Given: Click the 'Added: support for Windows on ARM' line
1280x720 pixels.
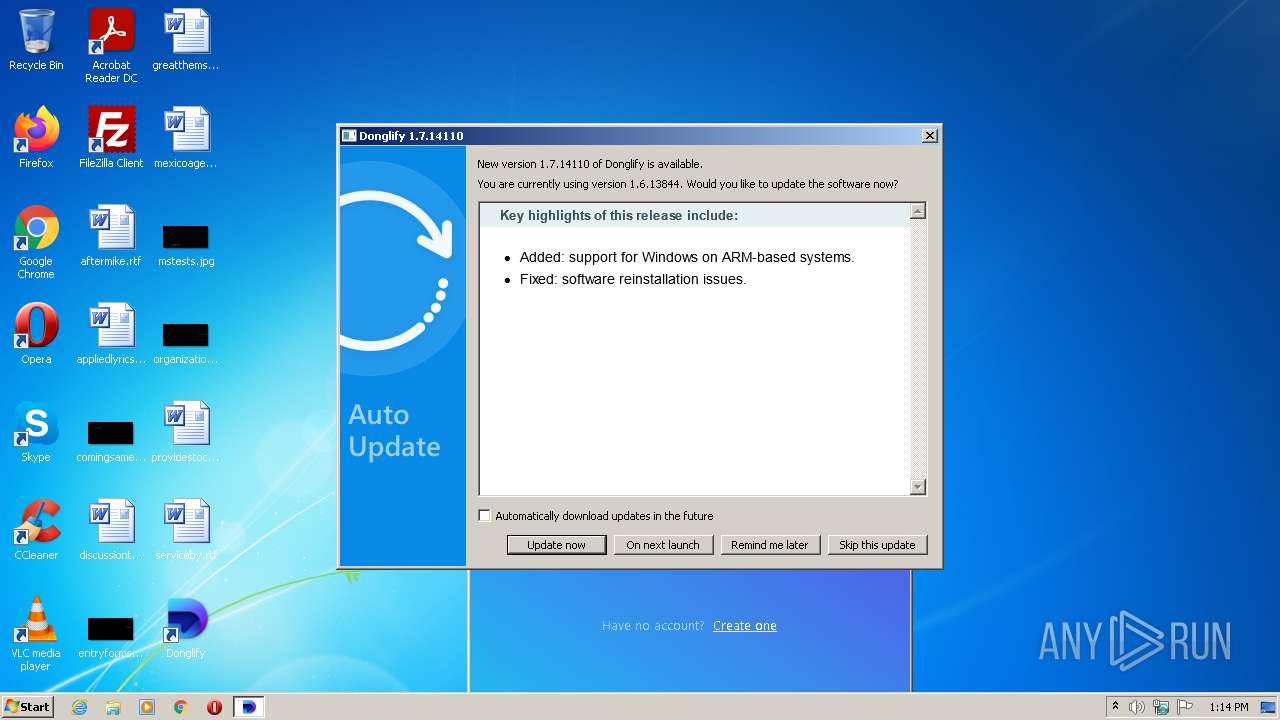Looking at the screenshot, I should (687, 257).
